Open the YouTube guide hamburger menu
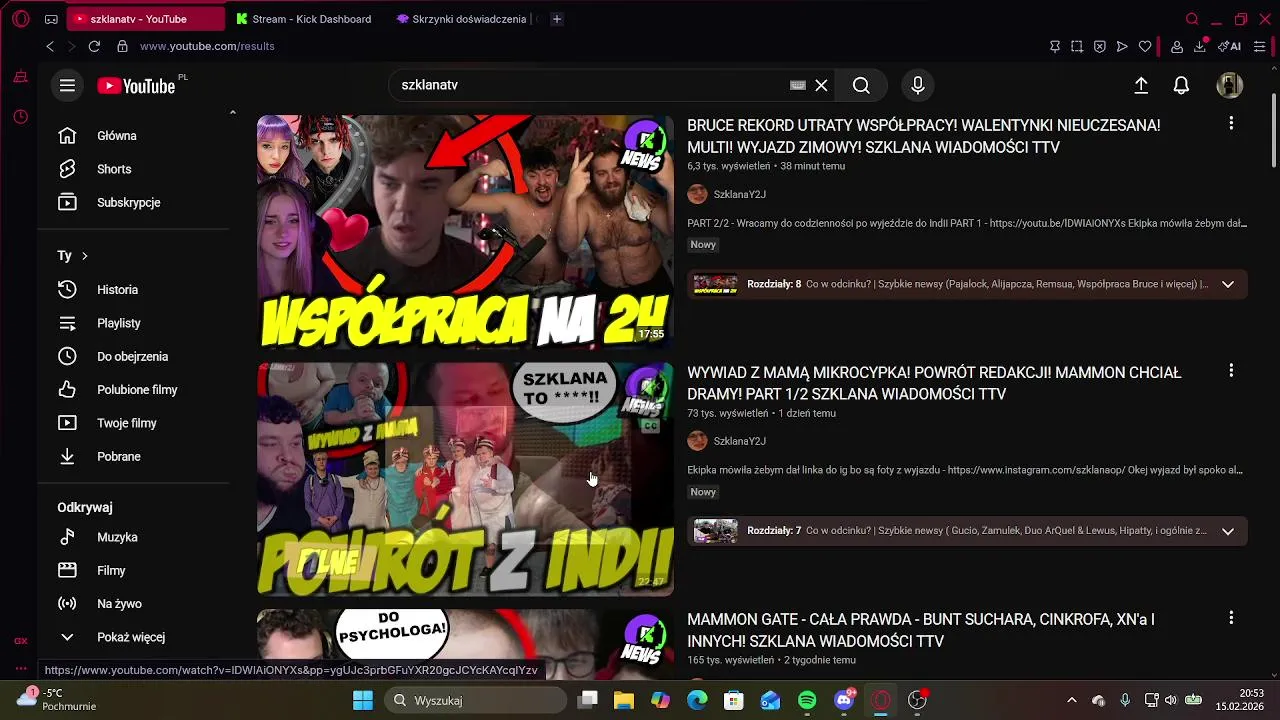Screen dimensions: 1280x720 coord(67,86)
